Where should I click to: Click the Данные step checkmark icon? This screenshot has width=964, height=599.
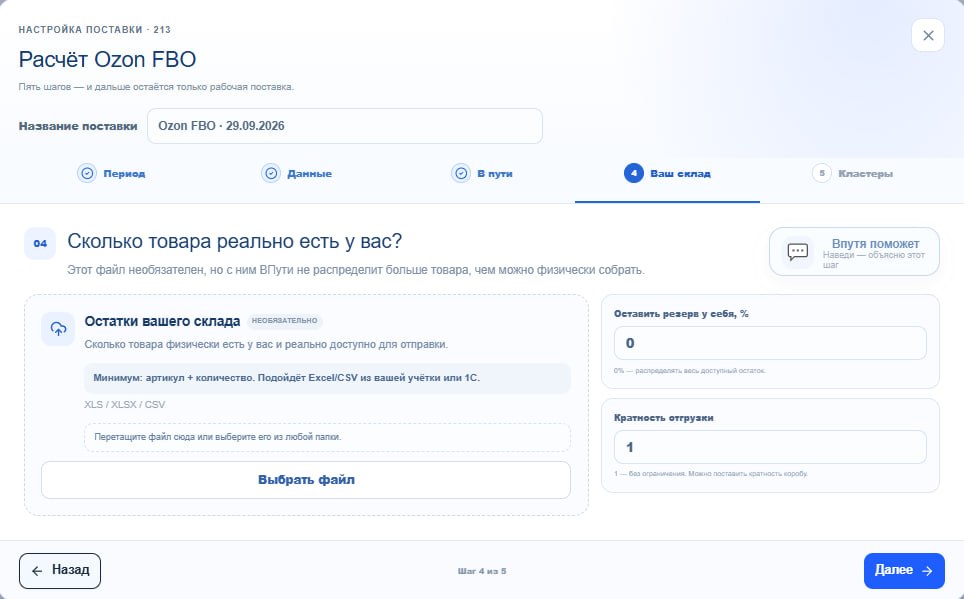click(271, 173)
